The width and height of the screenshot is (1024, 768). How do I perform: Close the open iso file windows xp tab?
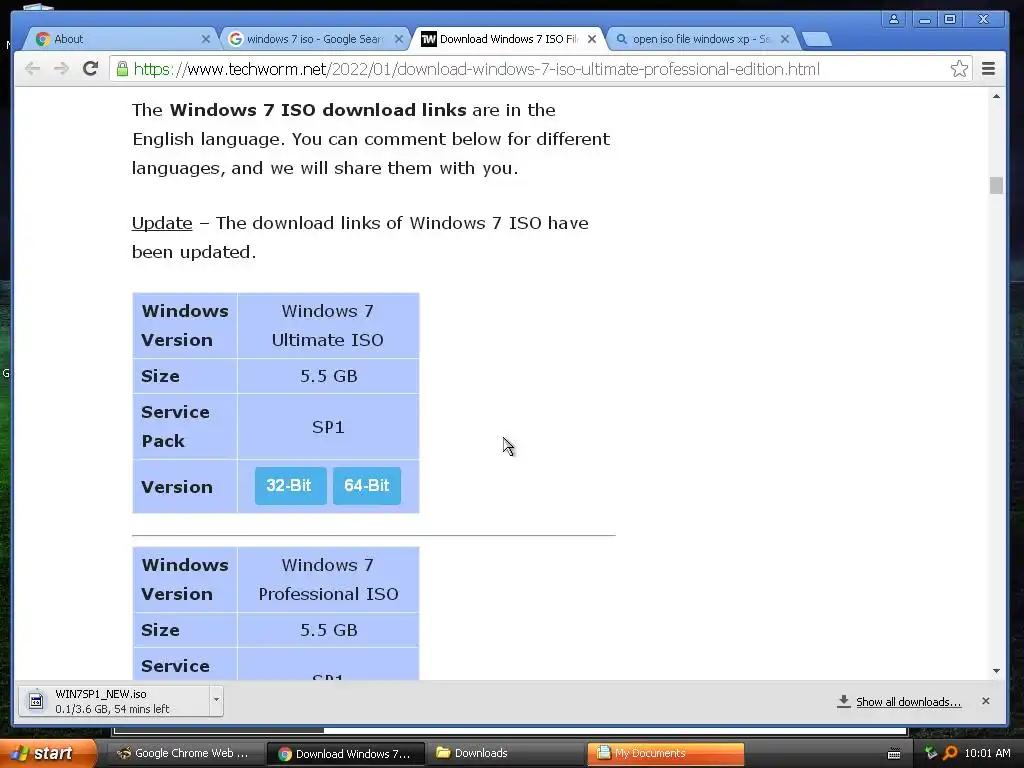(785, 39)
